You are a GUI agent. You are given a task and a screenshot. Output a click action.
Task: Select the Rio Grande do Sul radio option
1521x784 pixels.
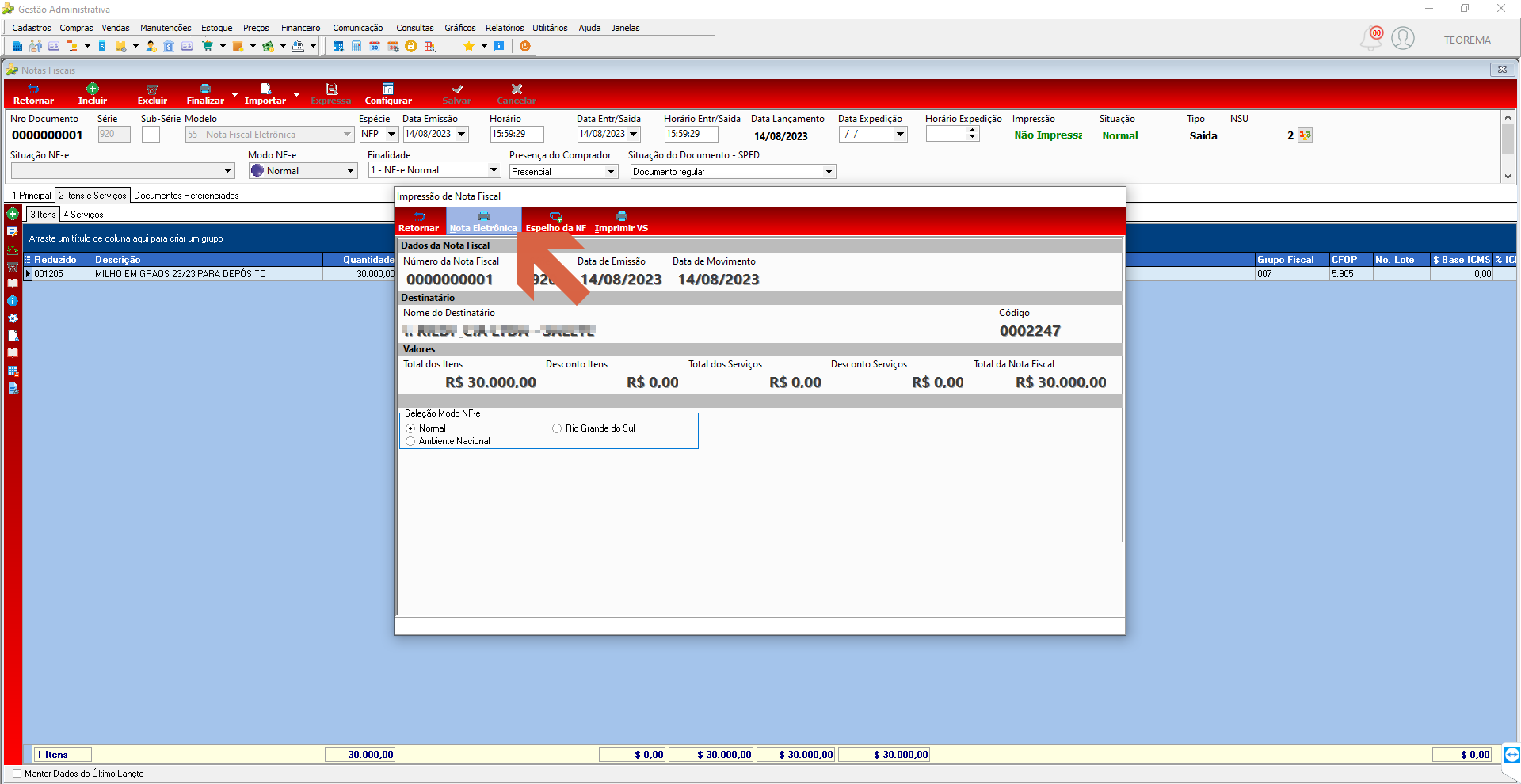click(557, 428)
